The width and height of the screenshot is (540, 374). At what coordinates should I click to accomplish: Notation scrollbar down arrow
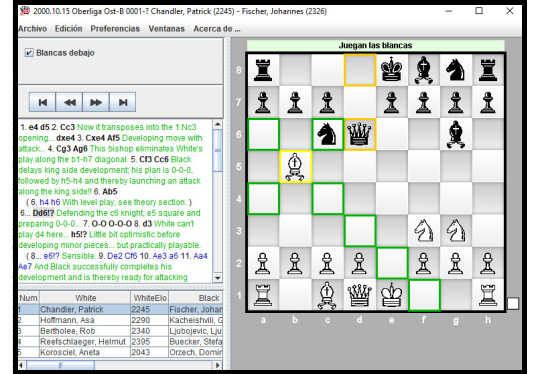click(218, 278)
